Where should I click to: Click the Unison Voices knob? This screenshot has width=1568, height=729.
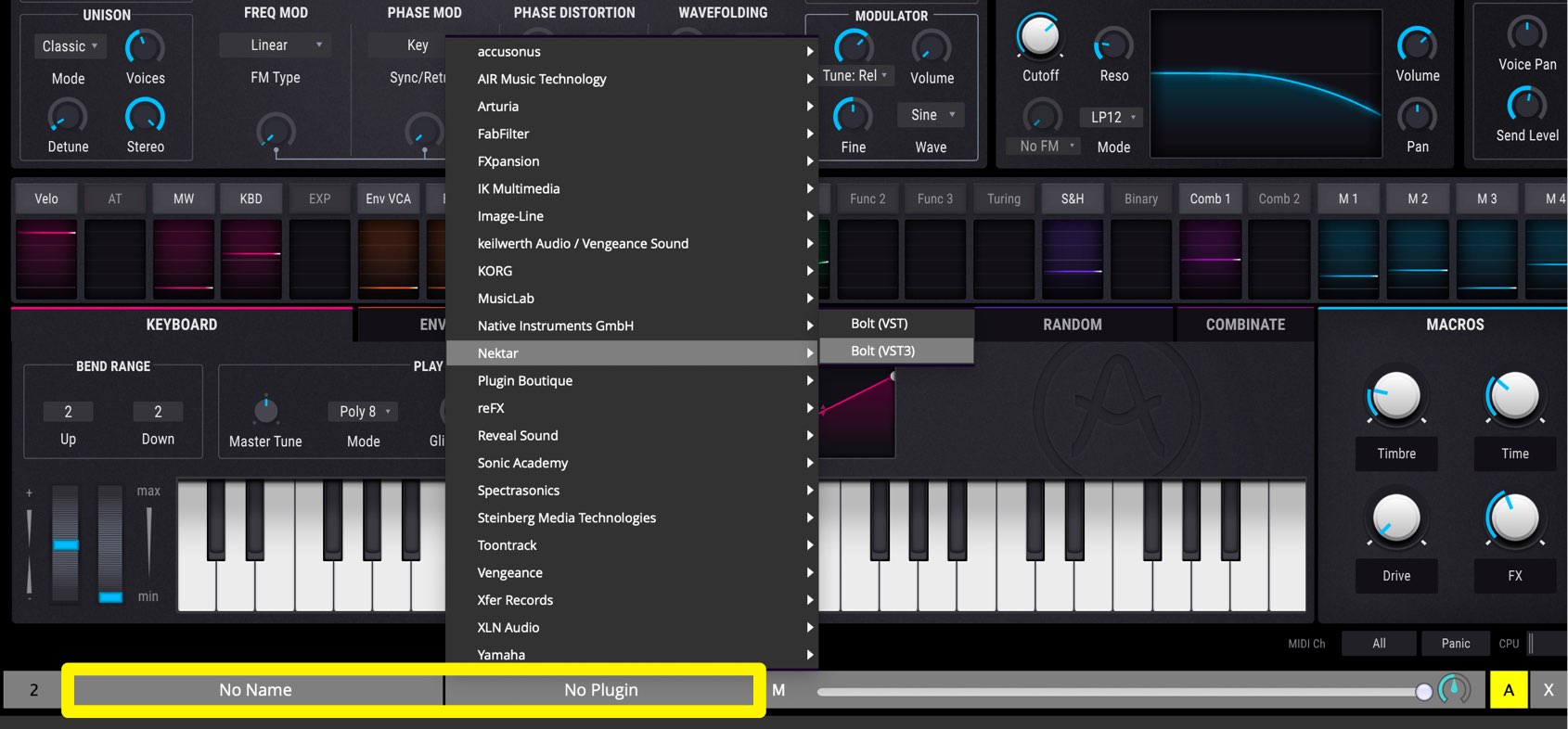click(x=145, y=46)
